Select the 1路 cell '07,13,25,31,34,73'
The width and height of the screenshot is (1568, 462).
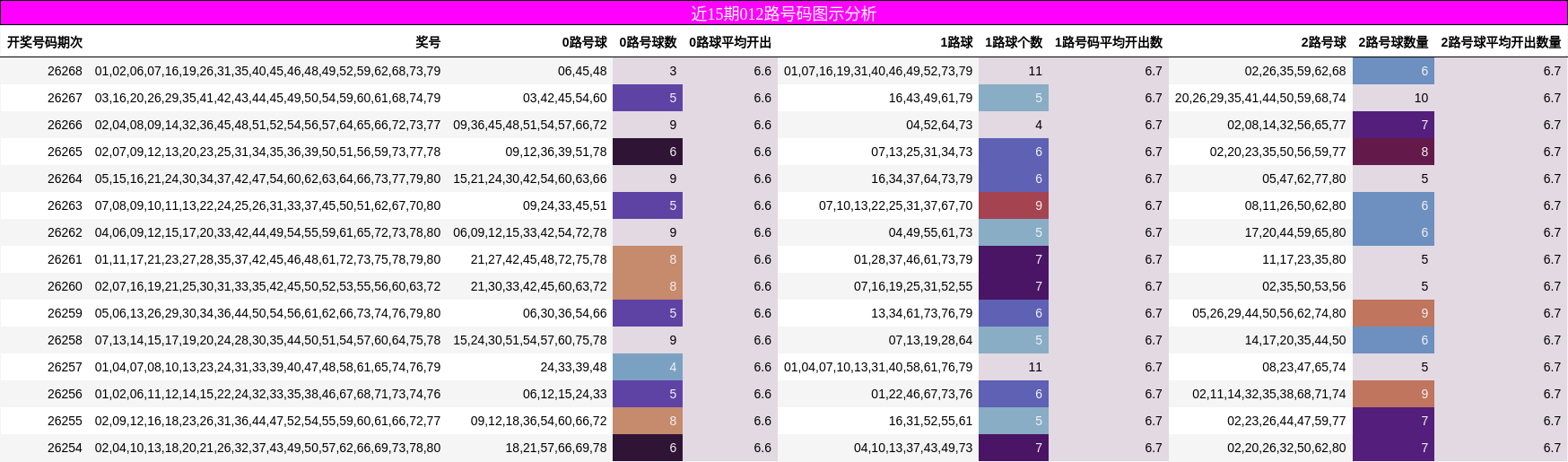pyautogui.click(x=922, y=152)
